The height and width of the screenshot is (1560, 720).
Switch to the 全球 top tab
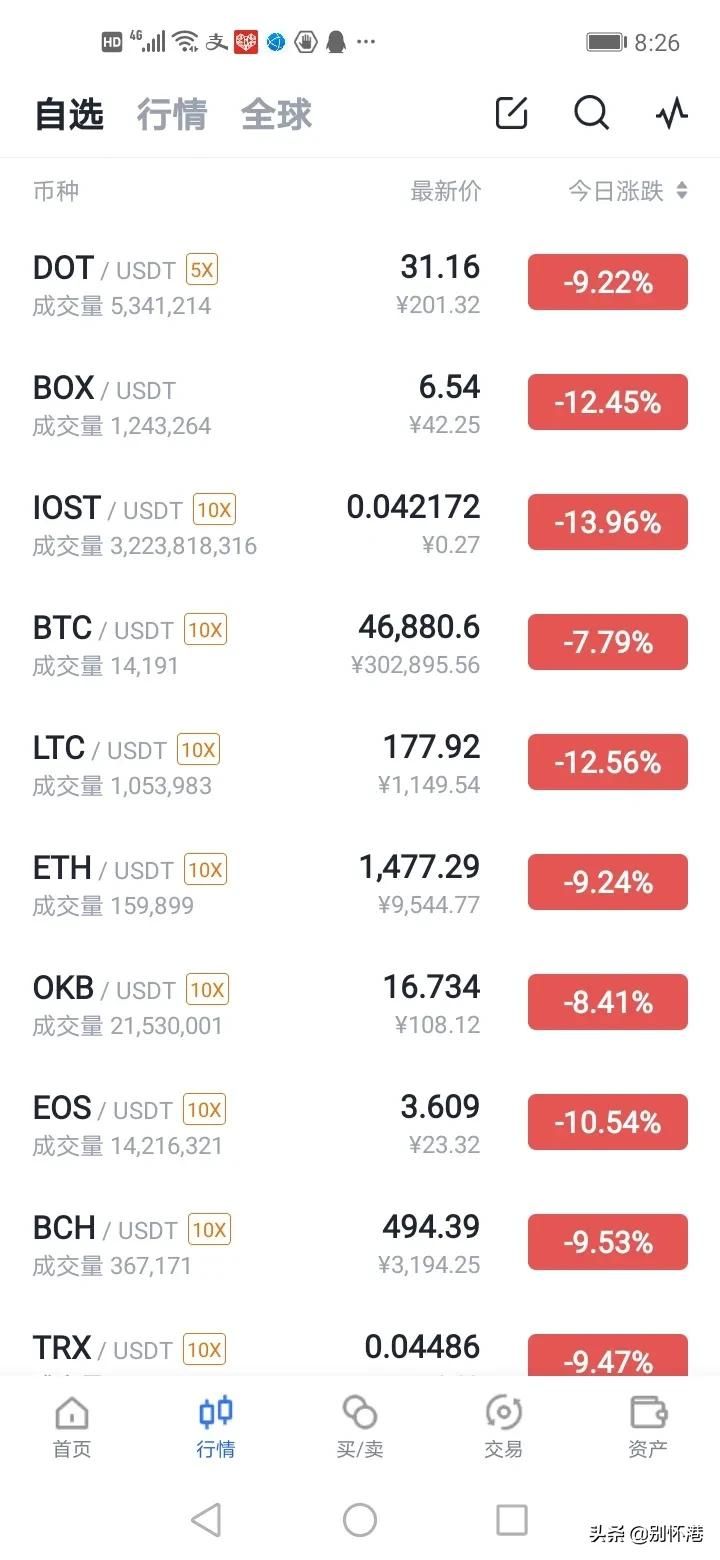276,115
